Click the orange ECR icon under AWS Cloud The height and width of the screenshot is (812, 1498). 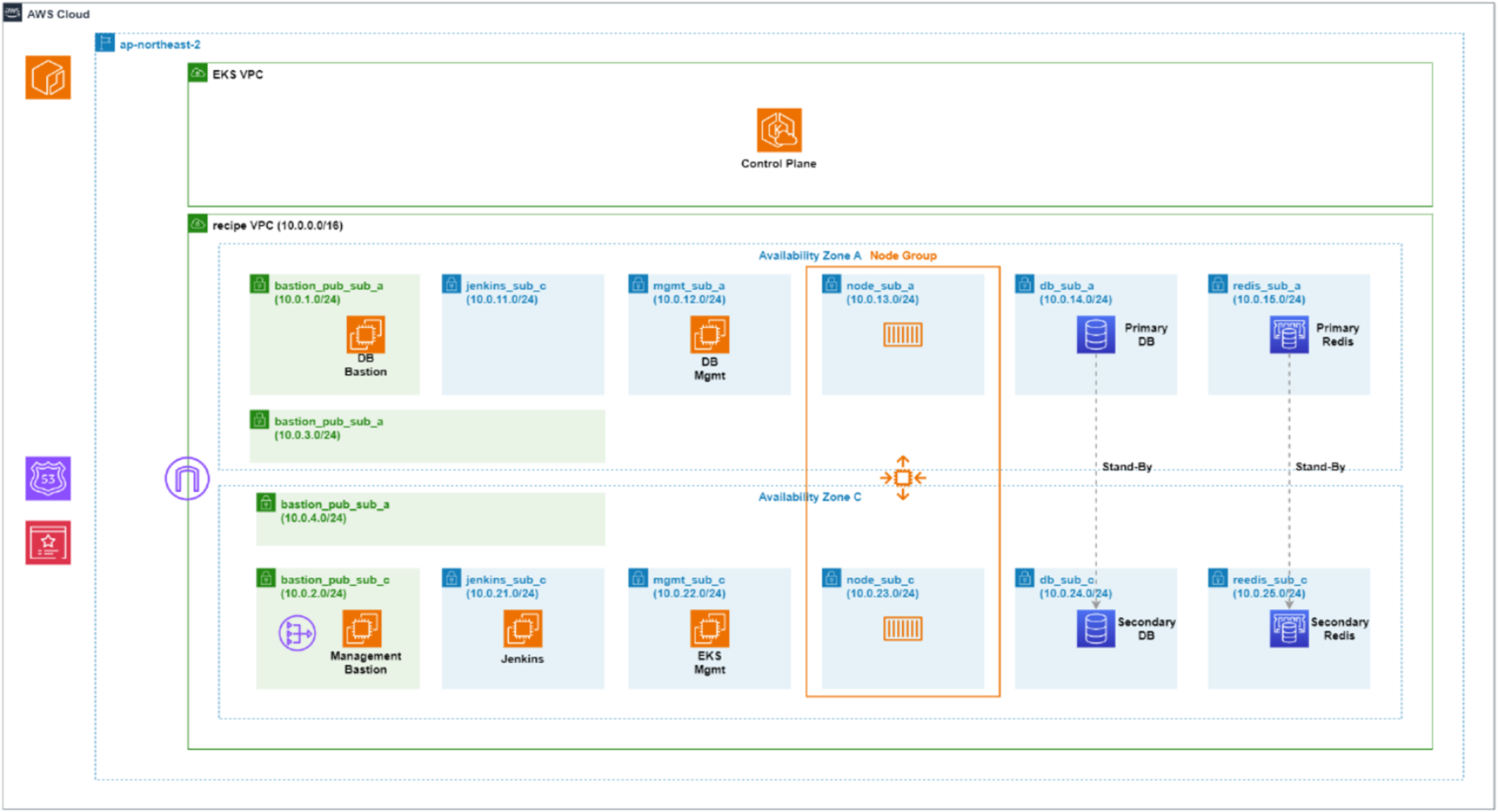[x=48, y=78]
